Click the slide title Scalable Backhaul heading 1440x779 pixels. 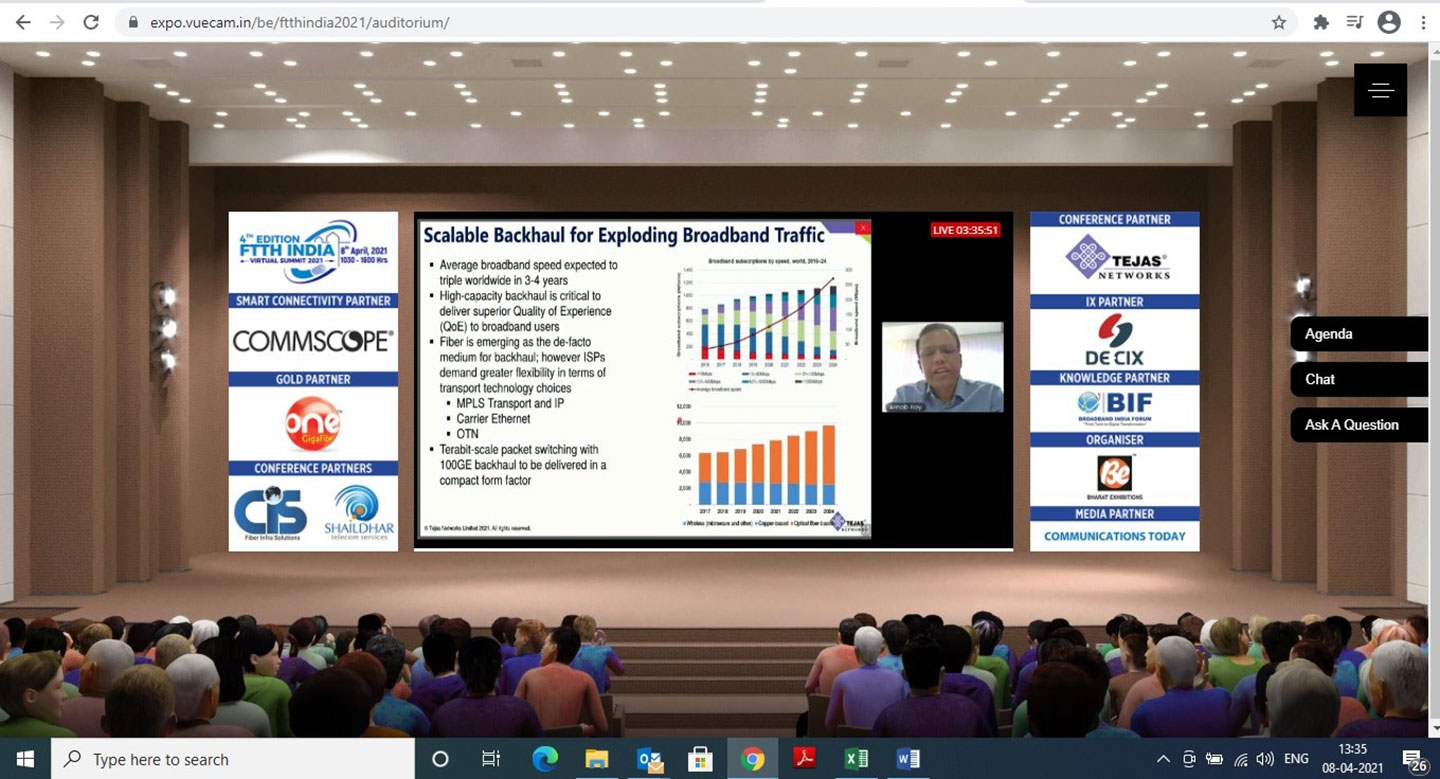point(624,236)
